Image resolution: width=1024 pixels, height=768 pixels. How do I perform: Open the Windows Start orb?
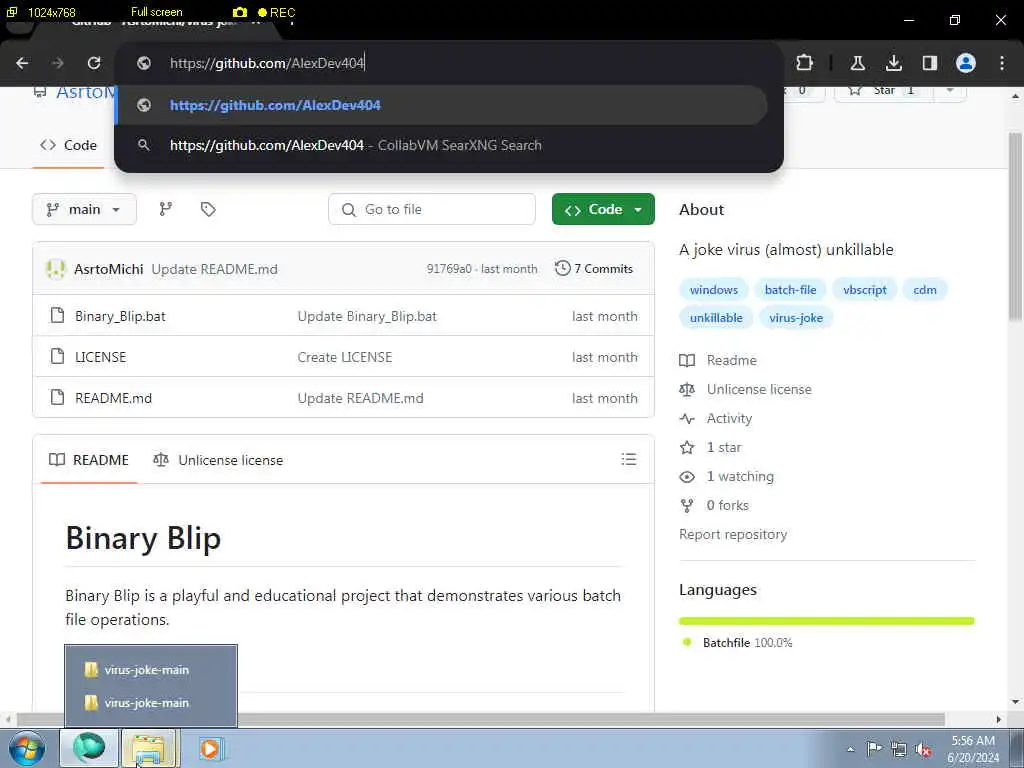pyautogui.click(x=26, y=748)
